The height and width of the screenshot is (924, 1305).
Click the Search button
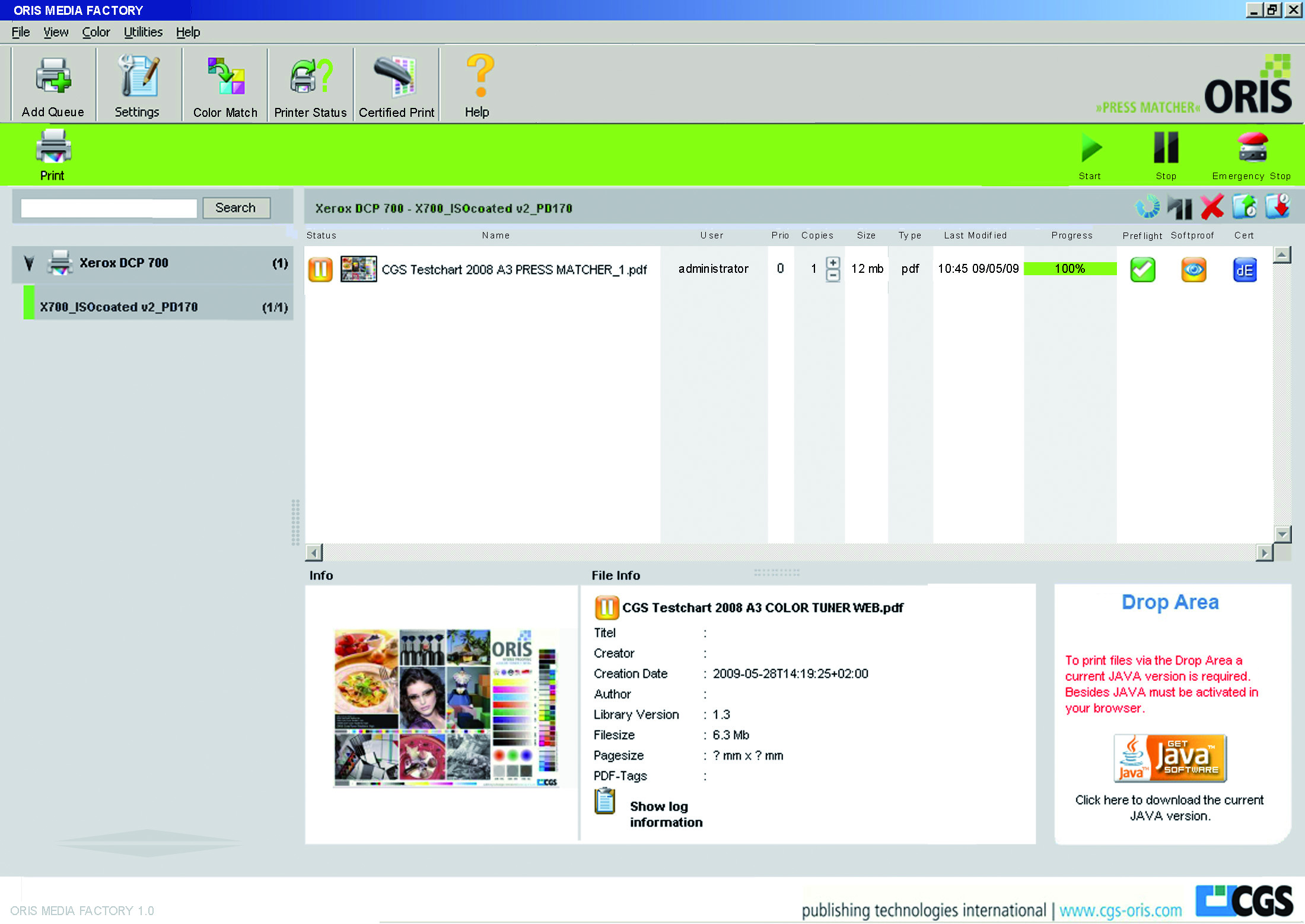[235, 208]
